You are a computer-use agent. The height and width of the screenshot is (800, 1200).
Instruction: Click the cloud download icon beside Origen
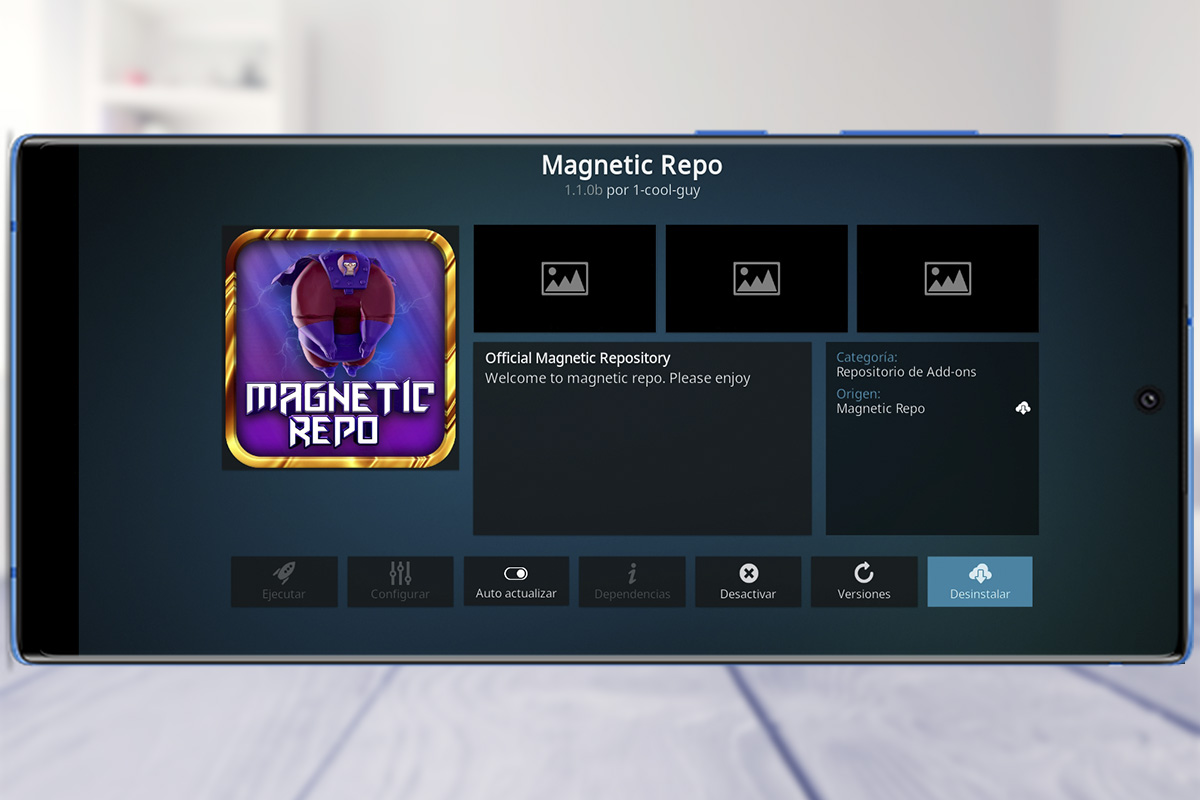pos(1022,408)
